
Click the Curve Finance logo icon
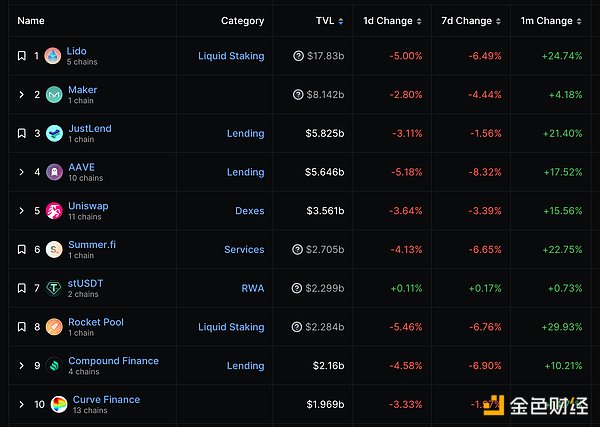tap(59, 404)
